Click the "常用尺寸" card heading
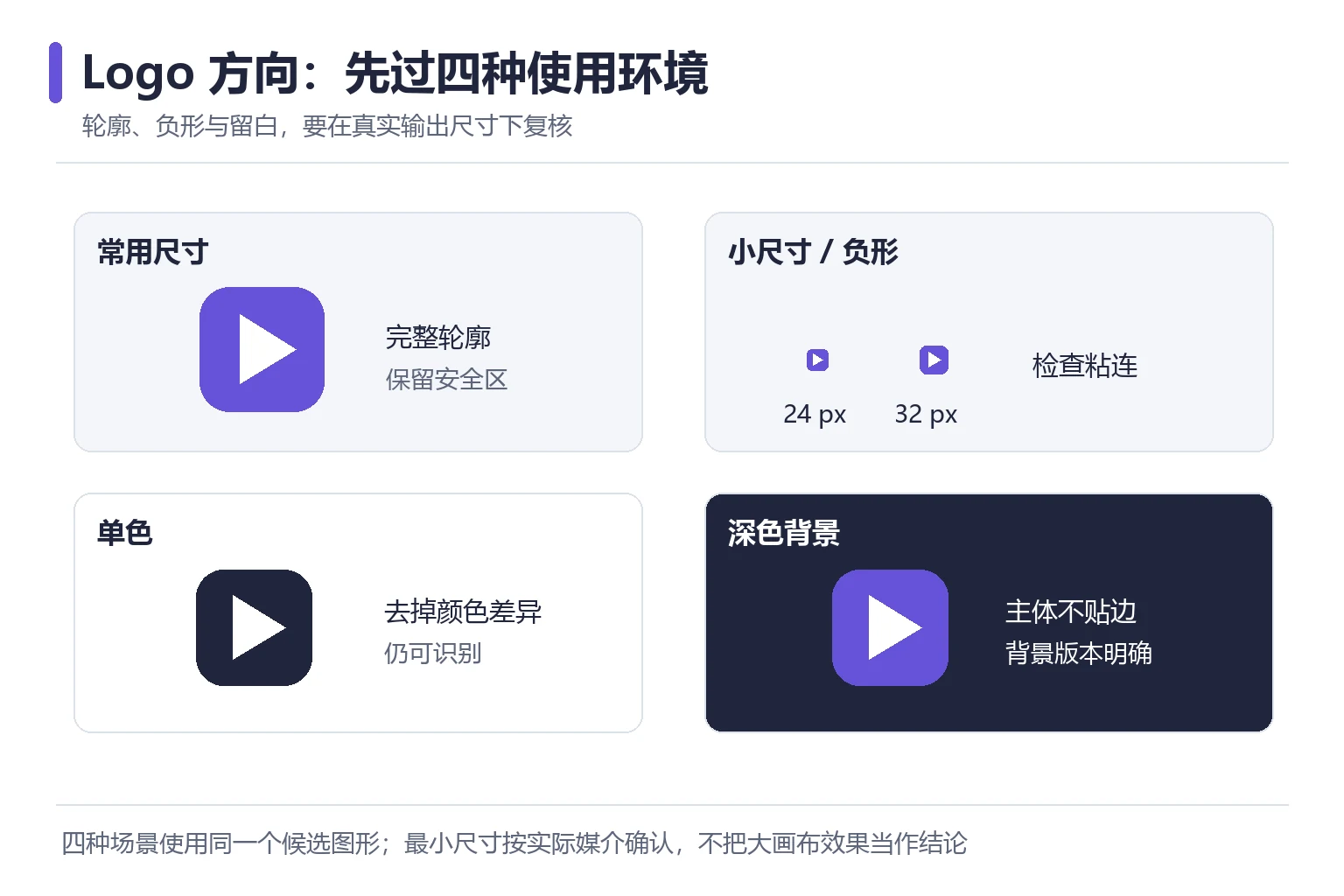Image resolution: width=1344 pixels, height=896 pixels. [153, 252]
